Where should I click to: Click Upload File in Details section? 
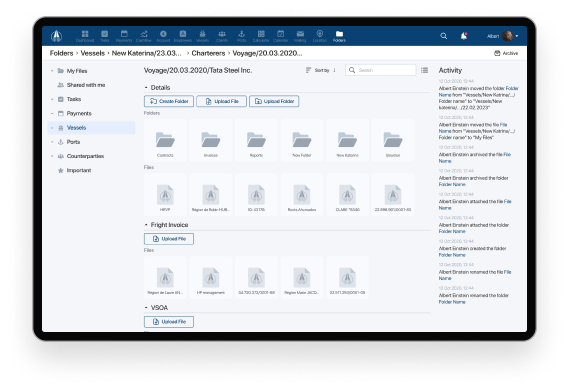221,101
